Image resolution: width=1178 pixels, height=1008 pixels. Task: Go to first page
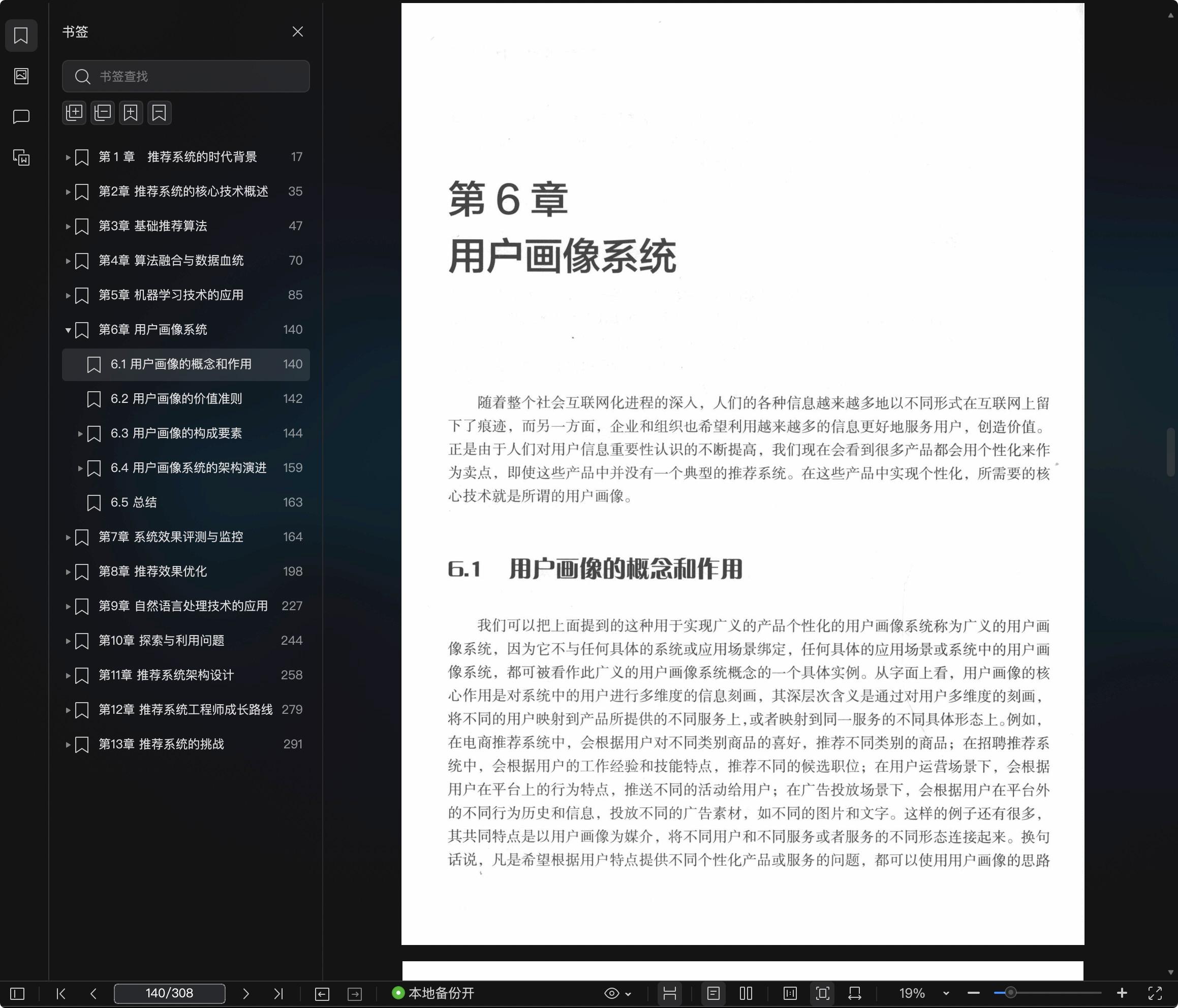61,993
